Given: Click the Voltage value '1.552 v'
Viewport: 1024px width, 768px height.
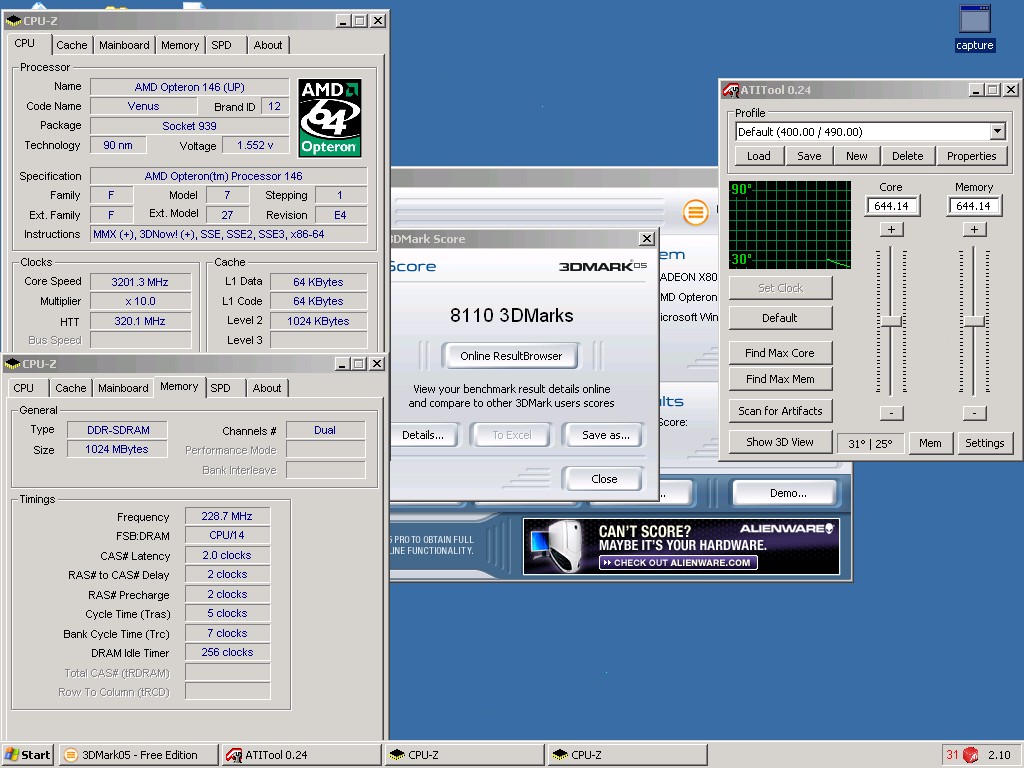Looking at the screenshot, I should tap(255, 145).
